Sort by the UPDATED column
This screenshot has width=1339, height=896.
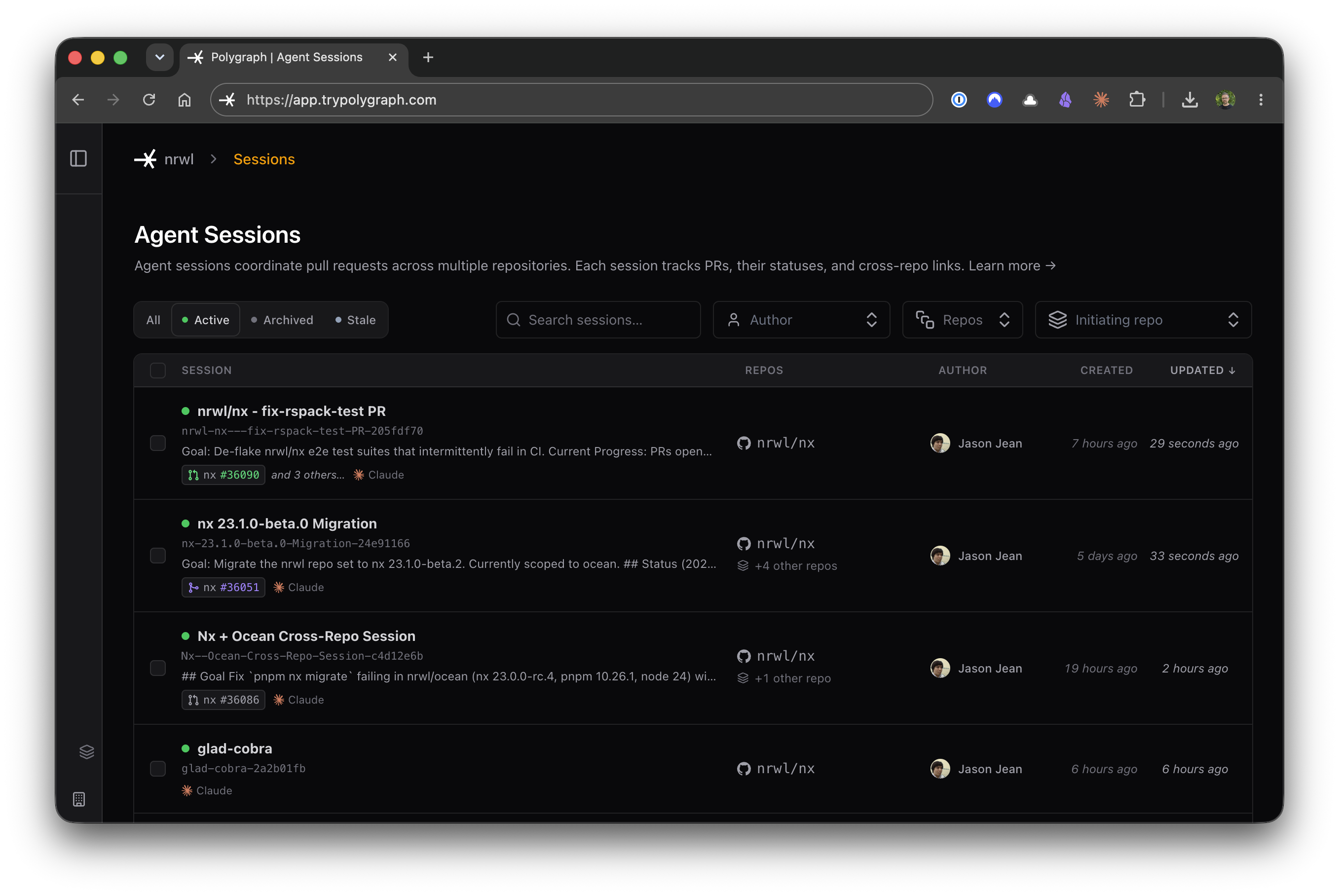[1202, 370]
